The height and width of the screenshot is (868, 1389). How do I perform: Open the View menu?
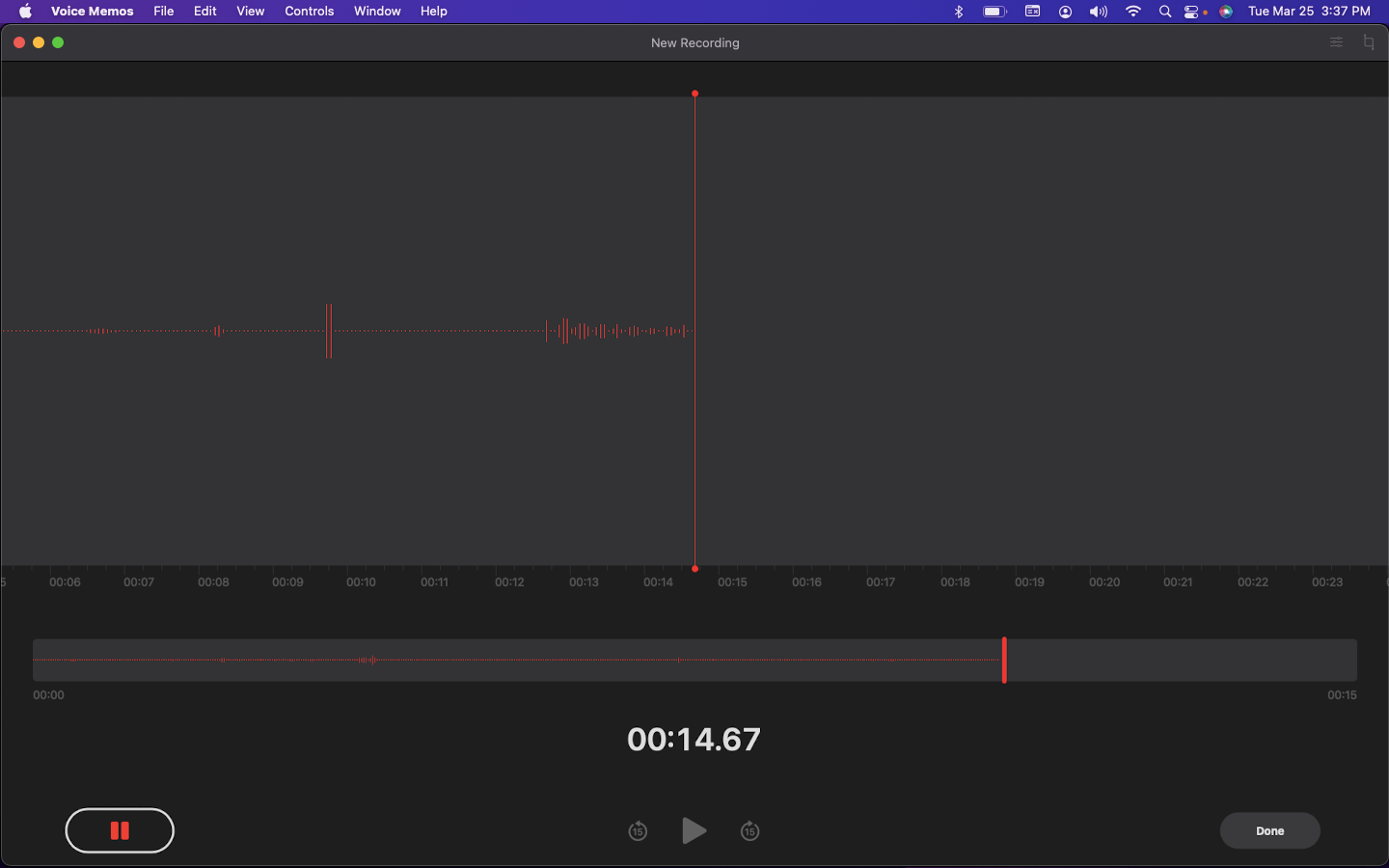click(251, 12)
